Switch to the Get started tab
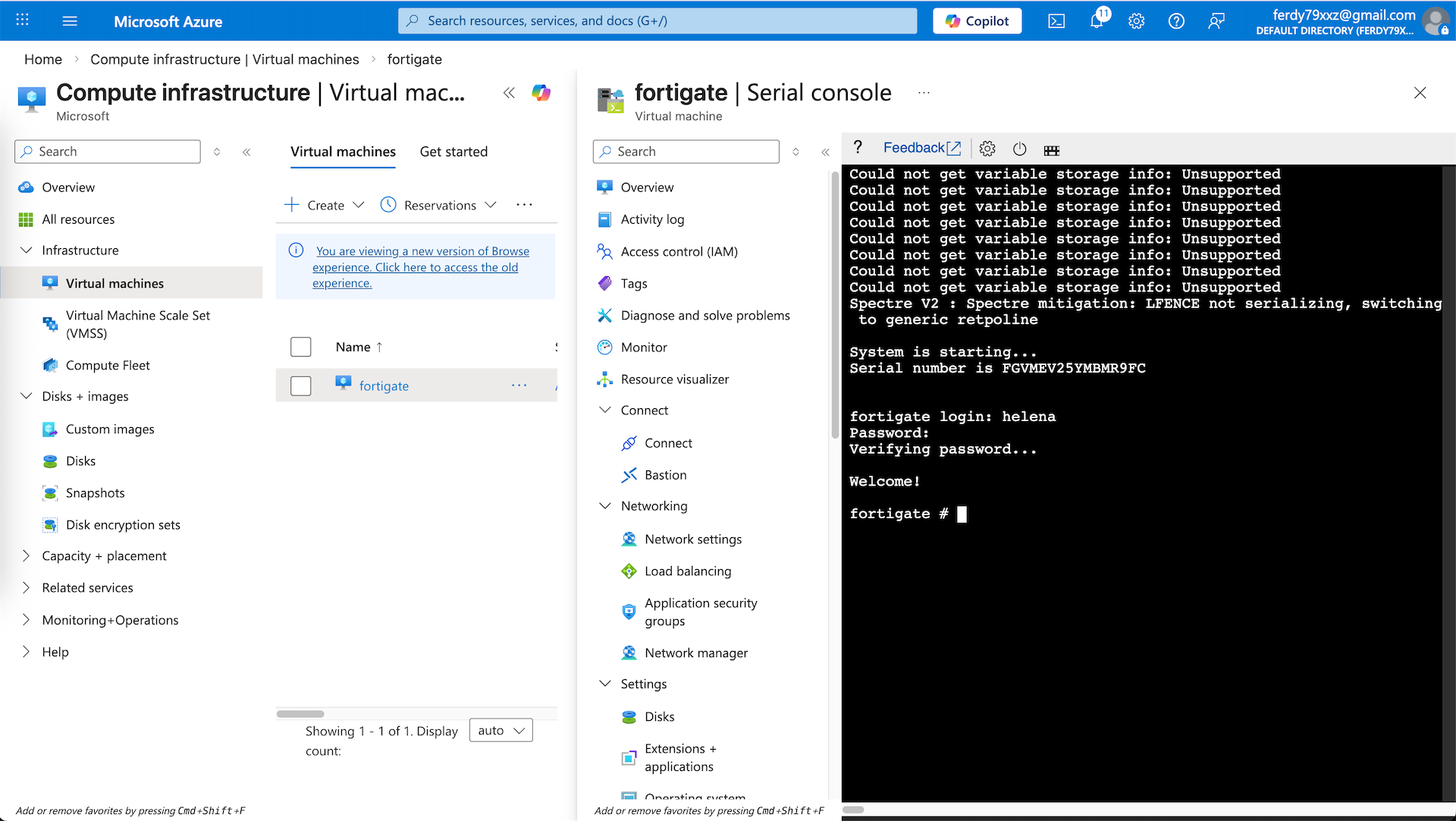The width and height of the screenshot is (1456, 821). [453, 152]
